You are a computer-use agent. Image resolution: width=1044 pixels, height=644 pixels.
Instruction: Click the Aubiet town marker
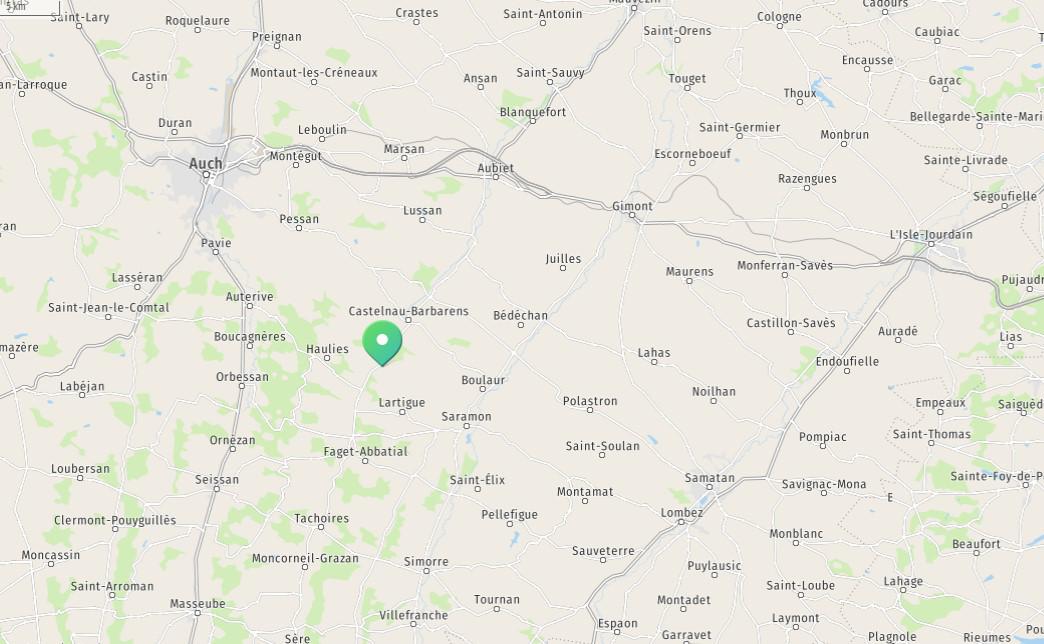coord(495,177)
